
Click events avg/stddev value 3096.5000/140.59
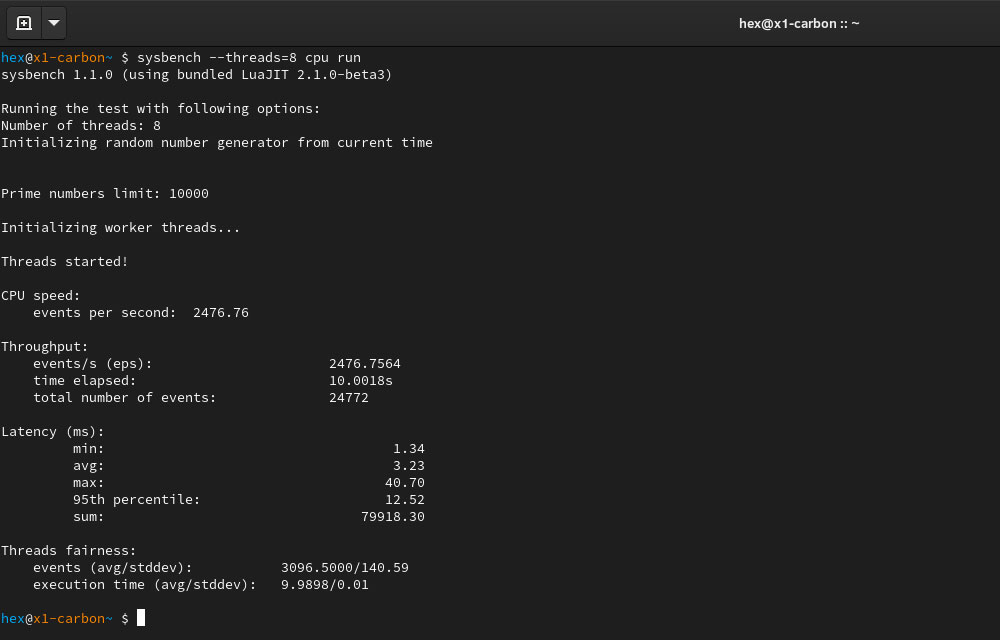[x=344, y=568]
